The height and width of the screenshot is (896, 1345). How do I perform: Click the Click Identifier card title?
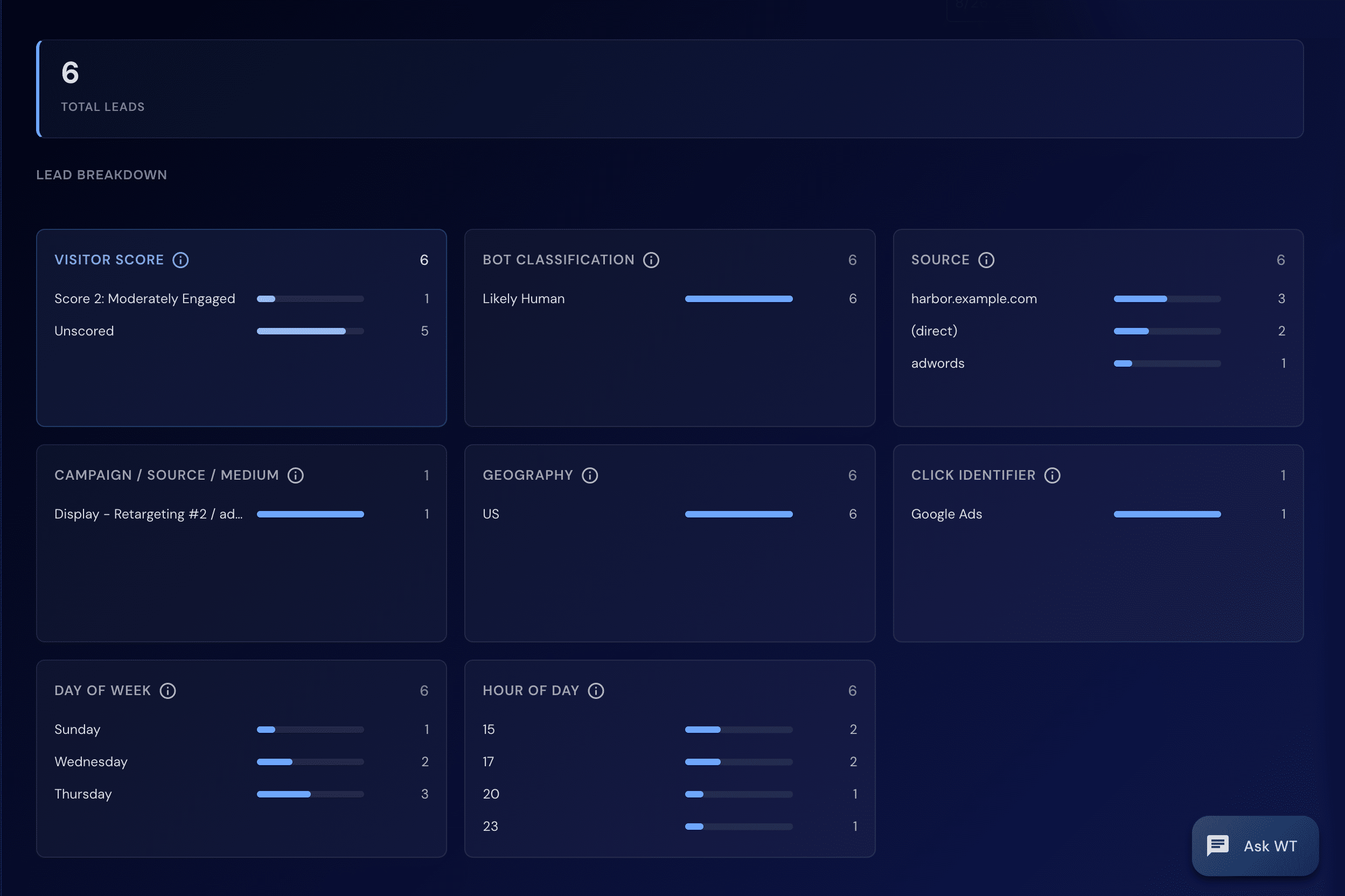click(x=973, y=475)
